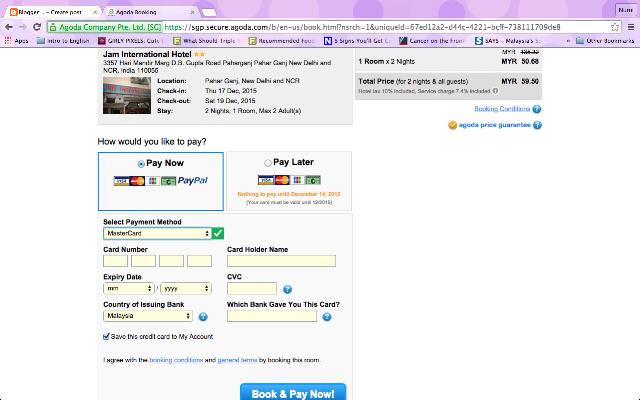Click the Book & Pay Now button
Image resolution: width=640 pixels, height=400 pixels.
293,393
